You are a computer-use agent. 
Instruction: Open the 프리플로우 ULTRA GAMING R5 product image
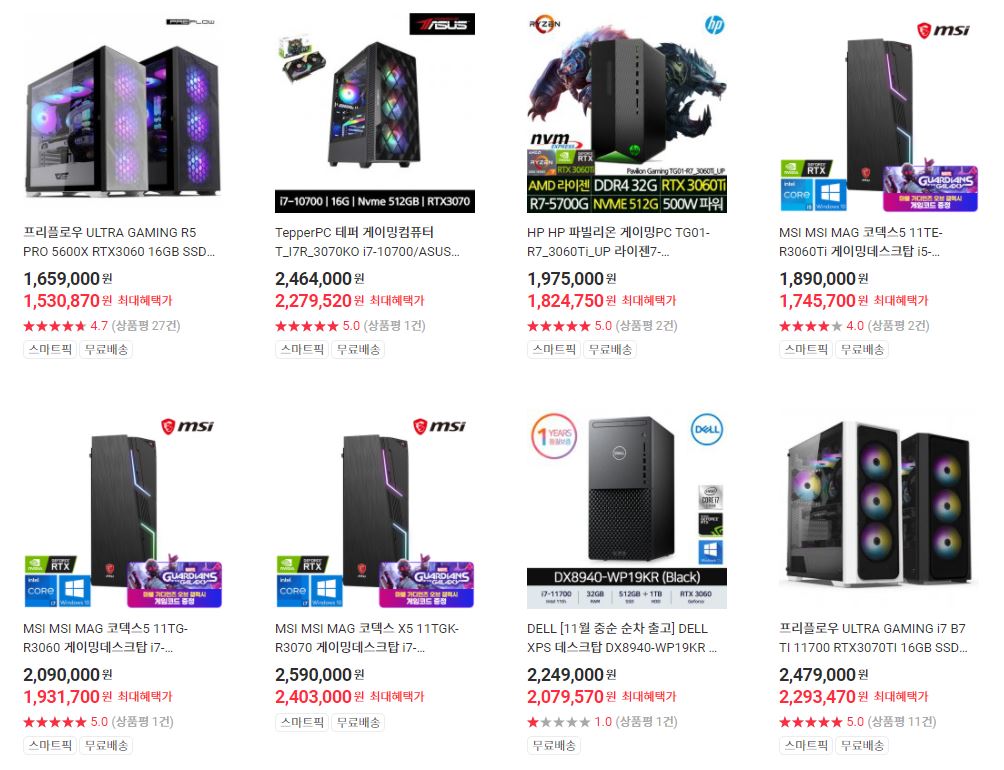click(x=123, y=113)
